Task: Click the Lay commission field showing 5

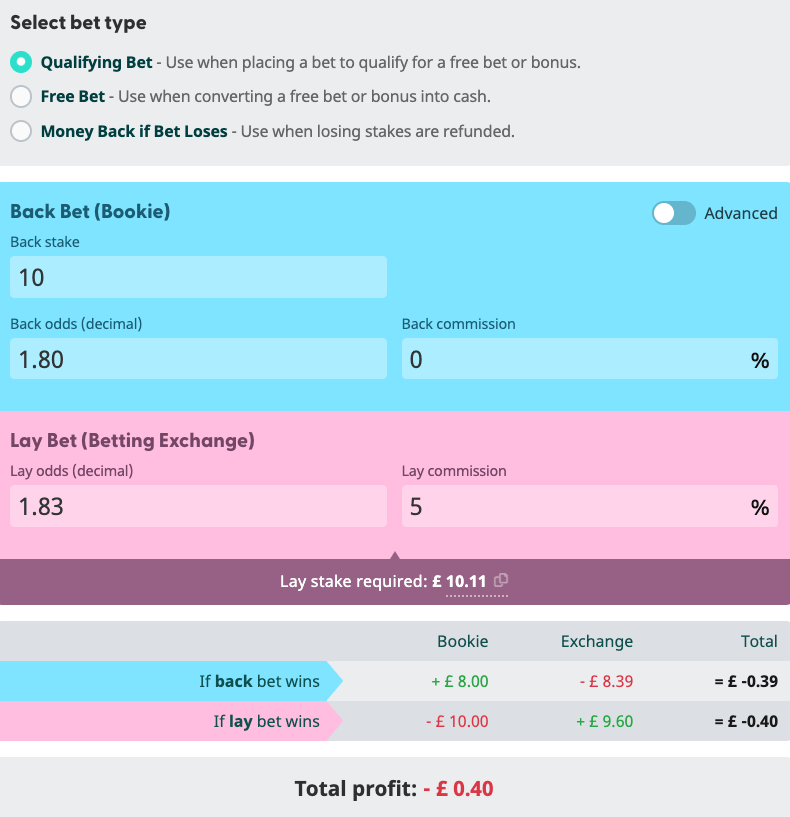Action: click(x=589, y=506)
